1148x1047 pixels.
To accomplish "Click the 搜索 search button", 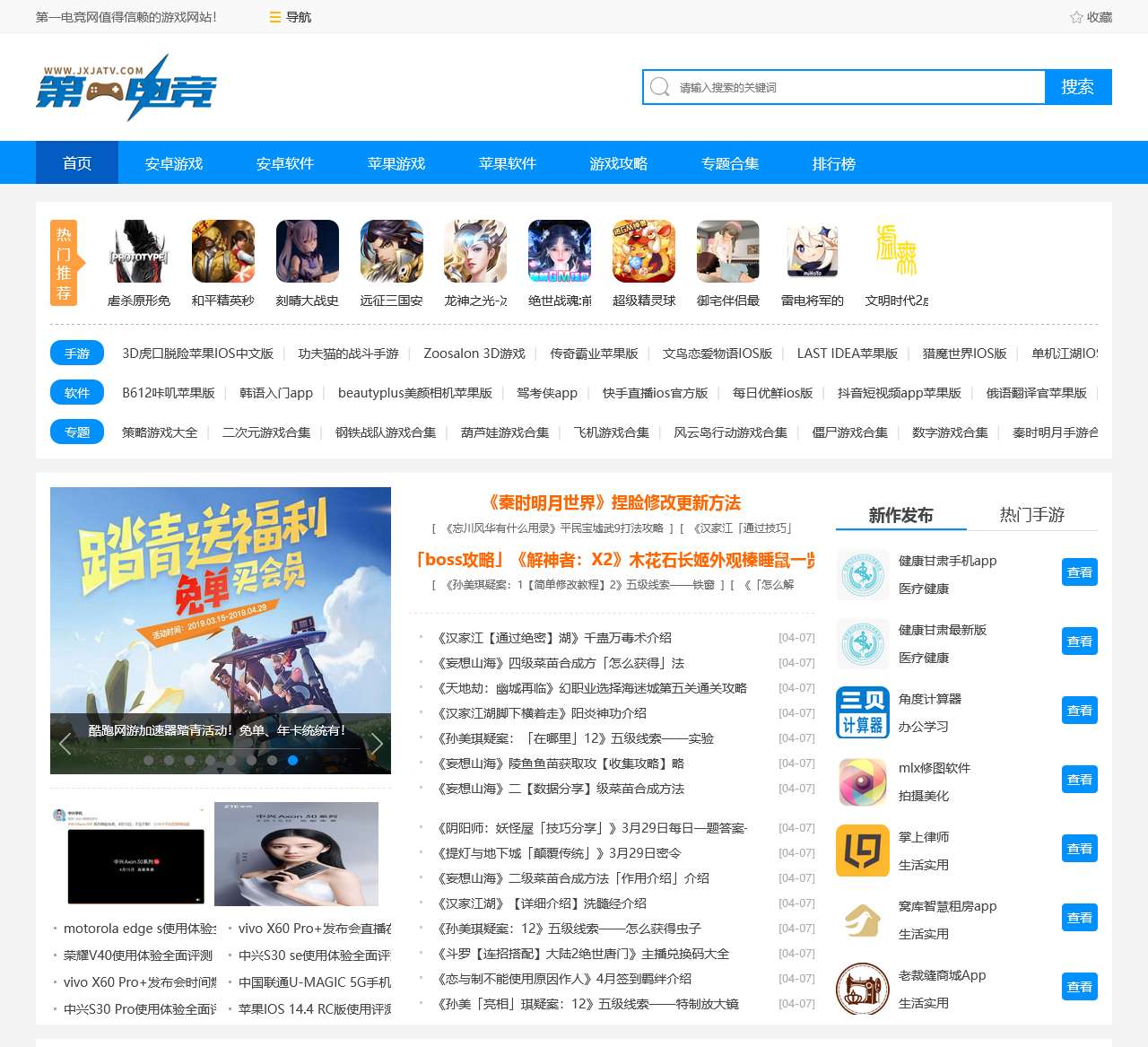I will 1078,86.
